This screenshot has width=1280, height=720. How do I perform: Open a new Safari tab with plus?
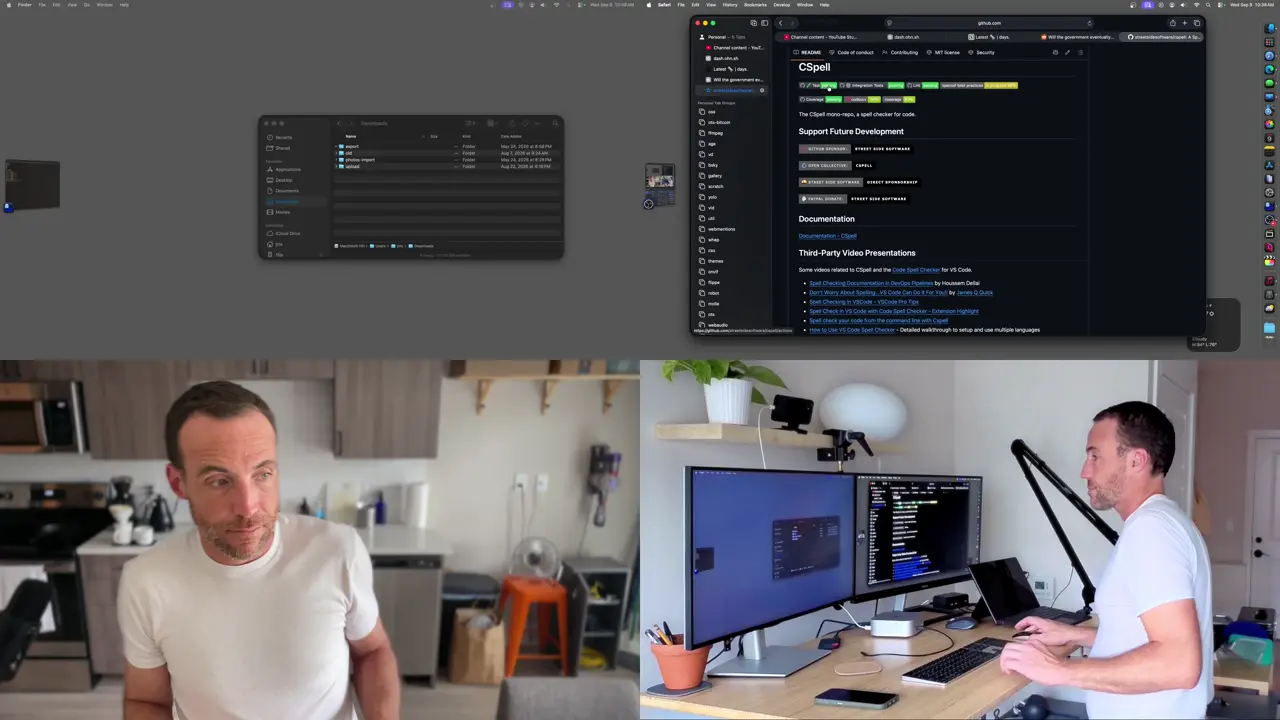(1185, 23)
